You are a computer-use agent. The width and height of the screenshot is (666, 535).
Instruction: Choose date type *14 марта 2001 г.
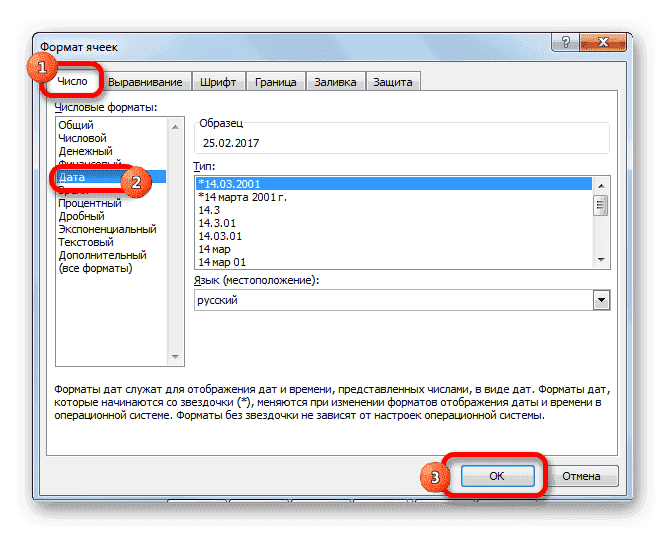coord(394,197)
